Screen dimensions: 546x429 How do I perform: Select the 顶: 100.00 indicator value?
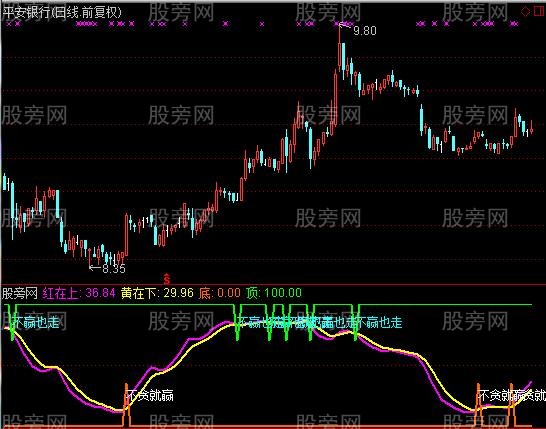pyautogui.click(x=274, y=293)
